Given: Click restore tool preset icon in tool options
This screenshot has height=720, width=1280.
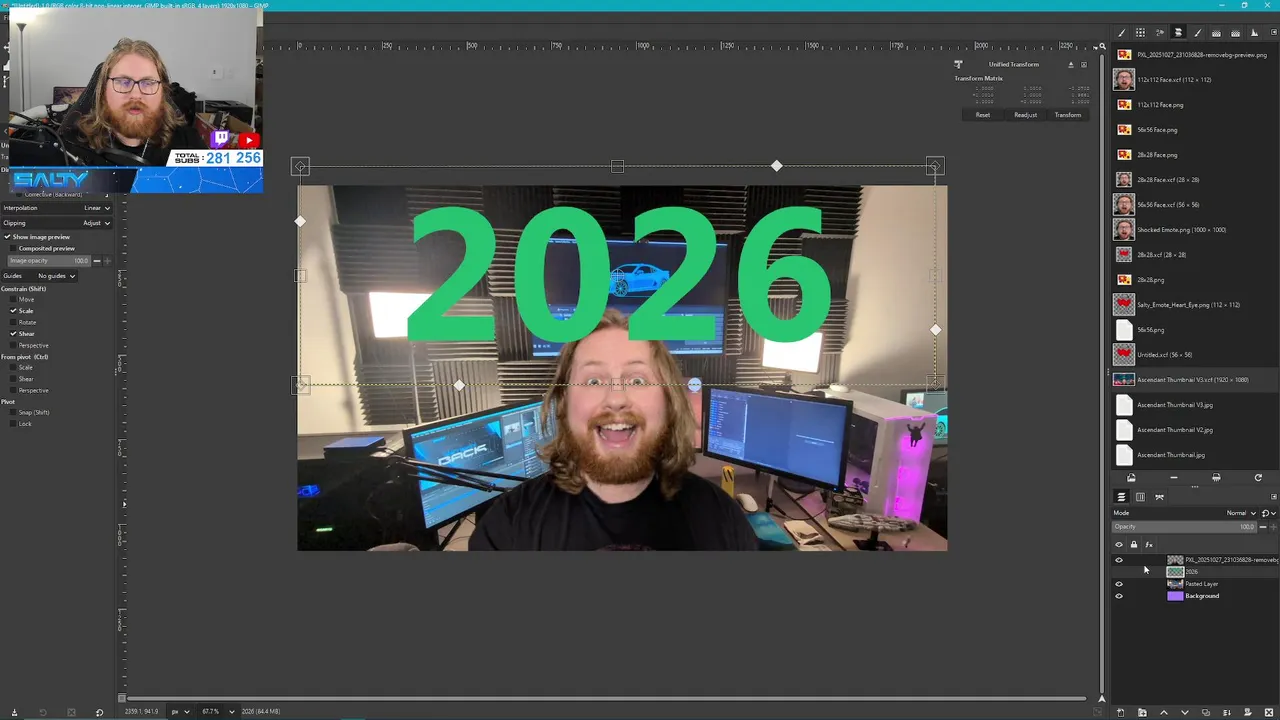Looking at the screenshot, I should (42, 712).
